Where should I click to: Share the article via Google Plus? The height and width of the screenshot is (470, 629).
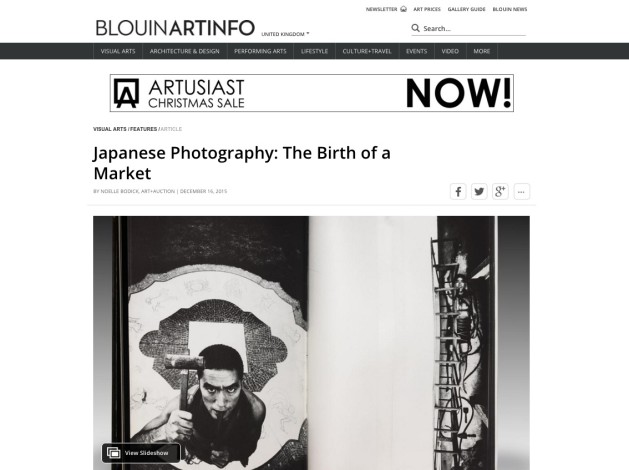click(500, 192)
